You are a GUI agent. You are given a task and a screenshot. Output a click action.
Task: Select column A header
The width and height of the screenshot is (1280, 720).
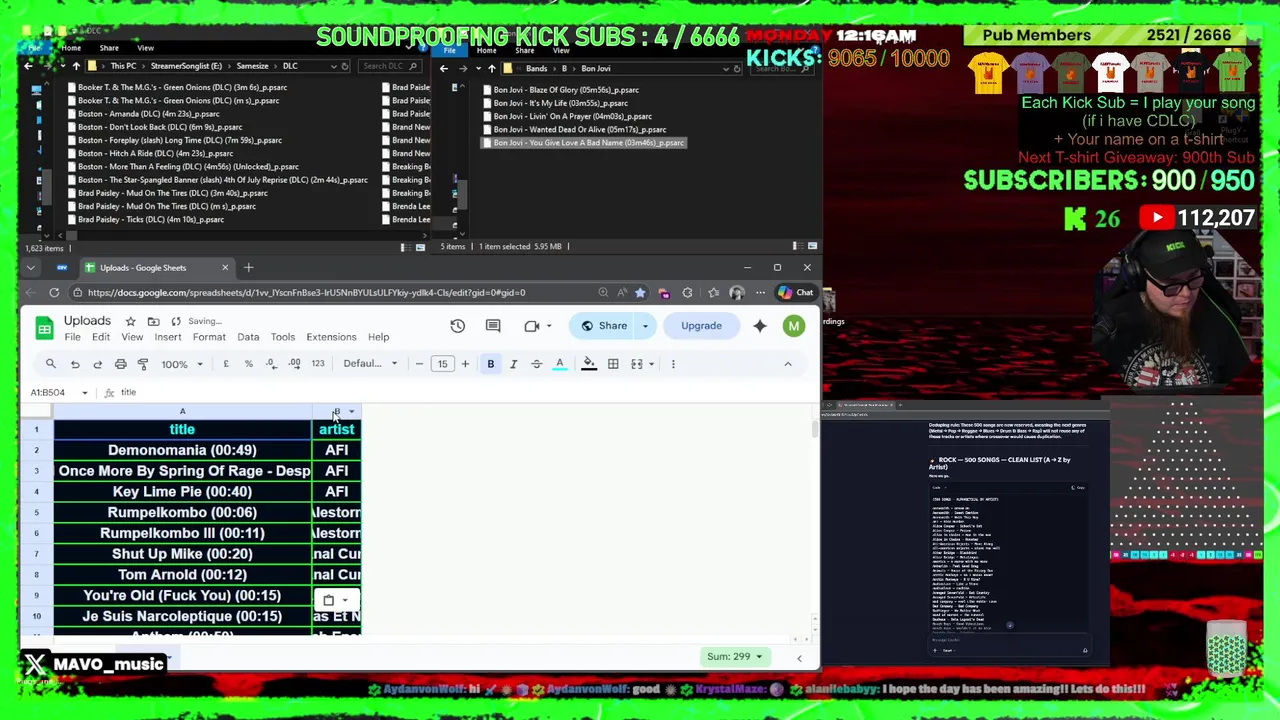182,412
